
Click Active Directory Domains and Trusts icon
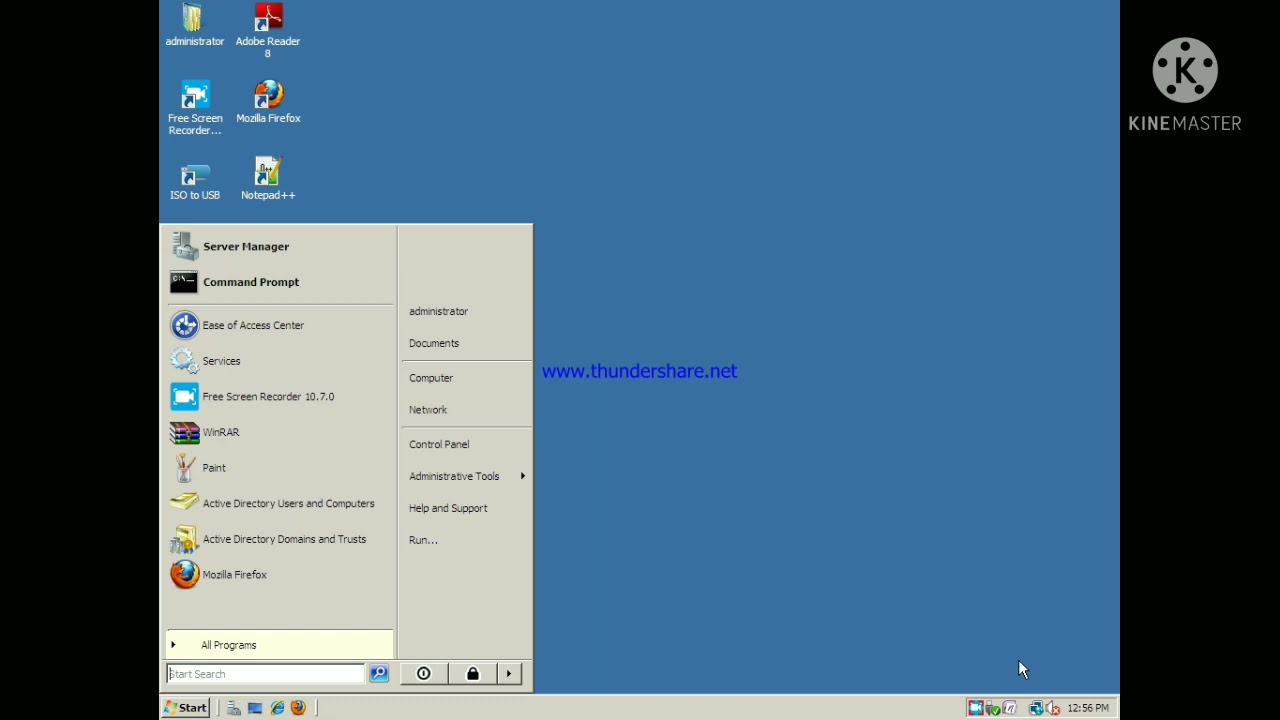[184, 539]
